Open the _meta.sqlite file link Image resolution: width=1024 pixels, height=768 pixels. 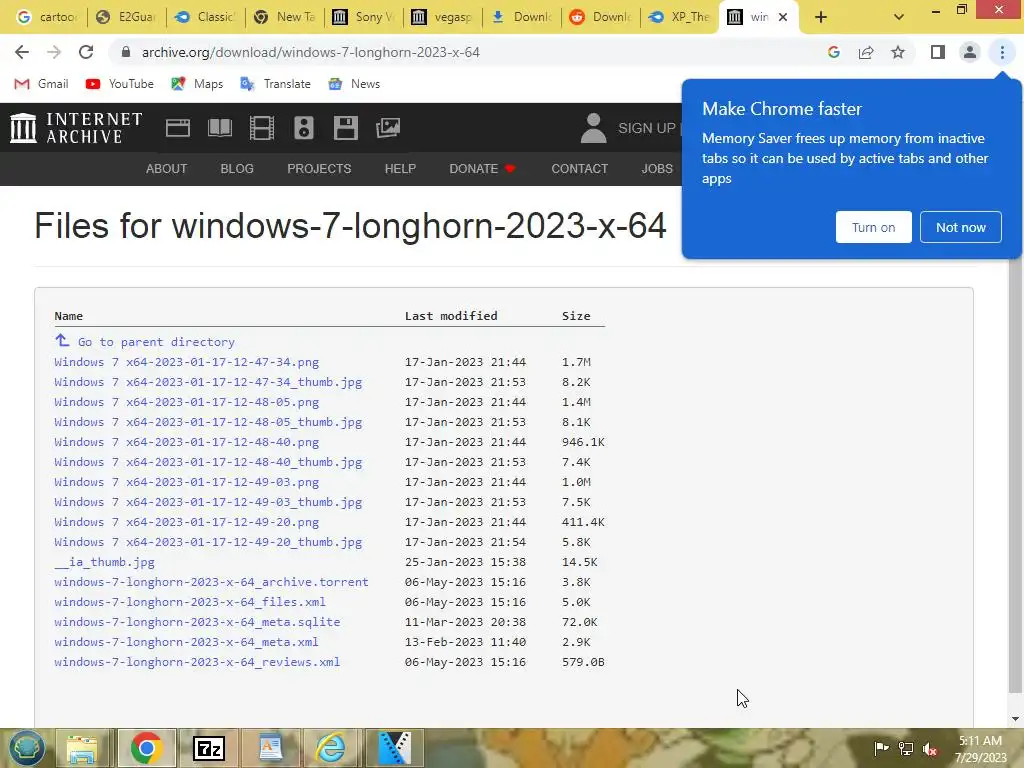point(197,622)
